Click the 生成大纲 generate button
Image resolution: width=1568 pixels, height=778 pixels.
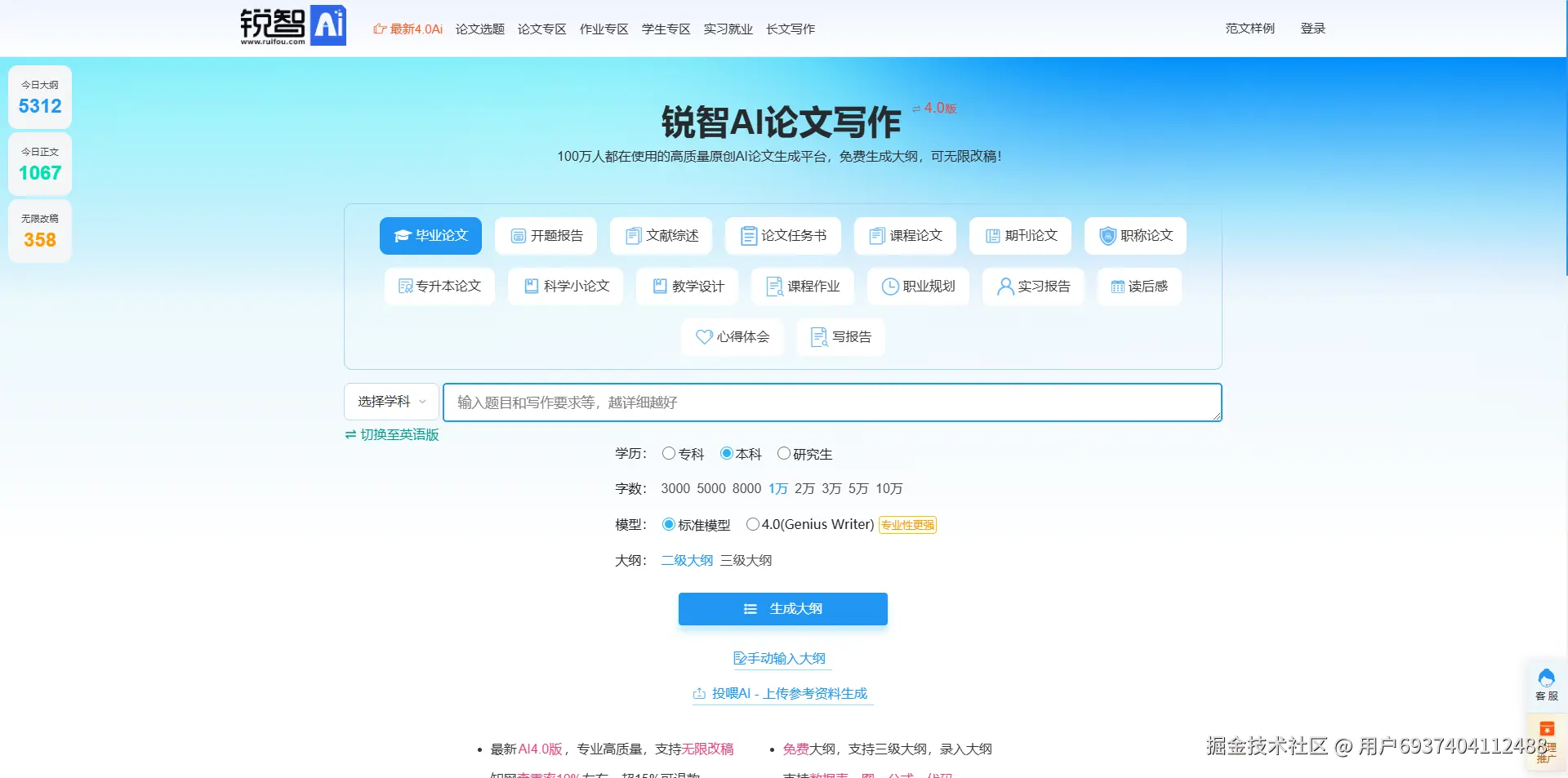(x=782, y=608)
